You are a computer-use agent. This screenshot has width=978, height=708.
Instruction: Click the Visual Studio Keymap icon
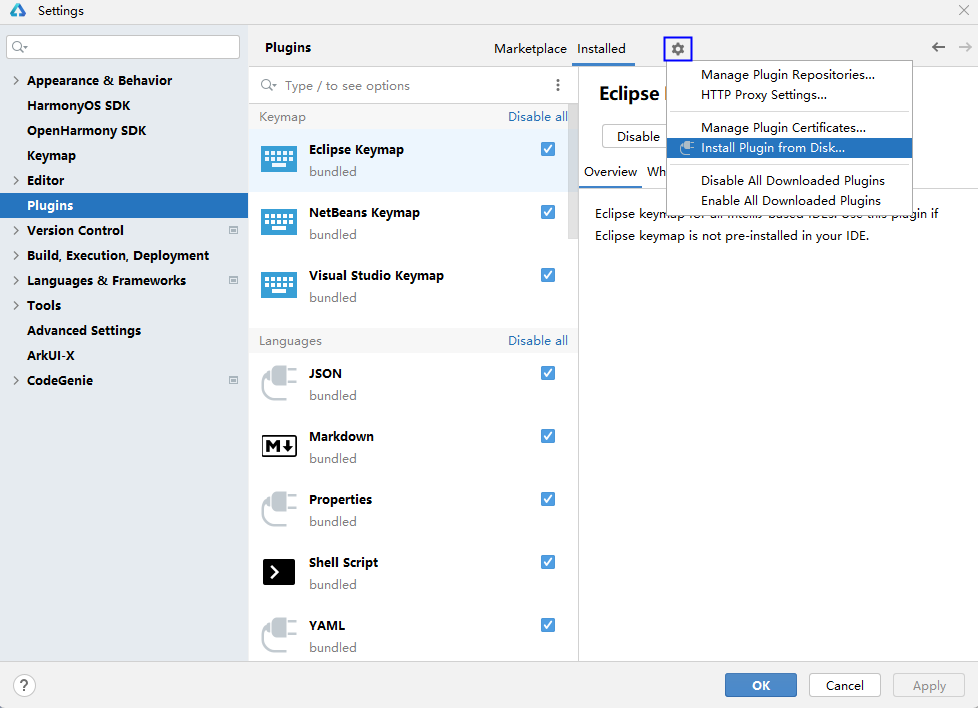click(279, 286)
